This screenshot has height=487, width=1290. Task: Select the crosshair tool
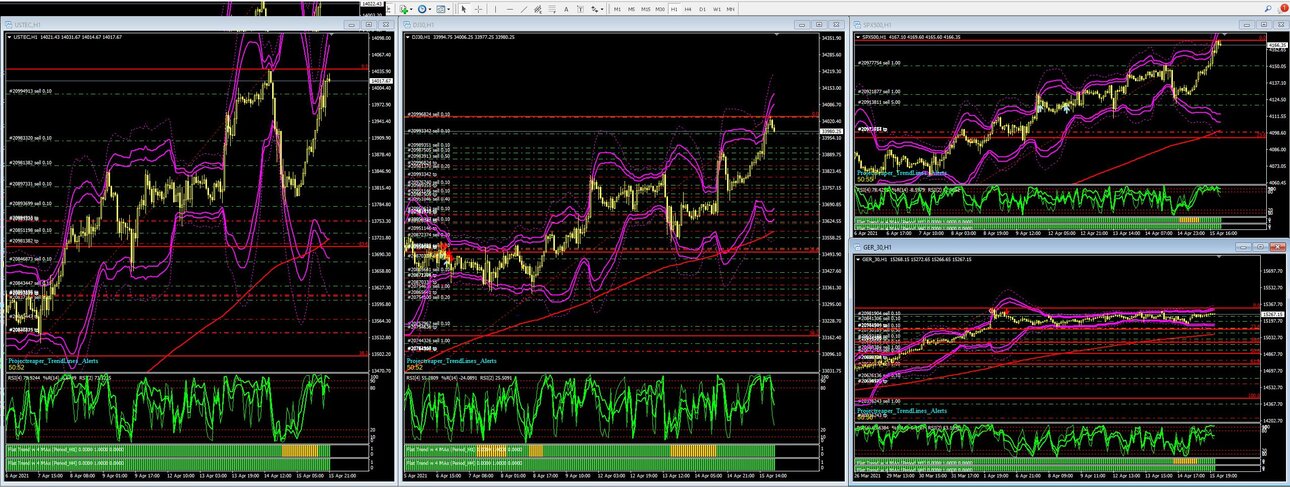[478, 9]
